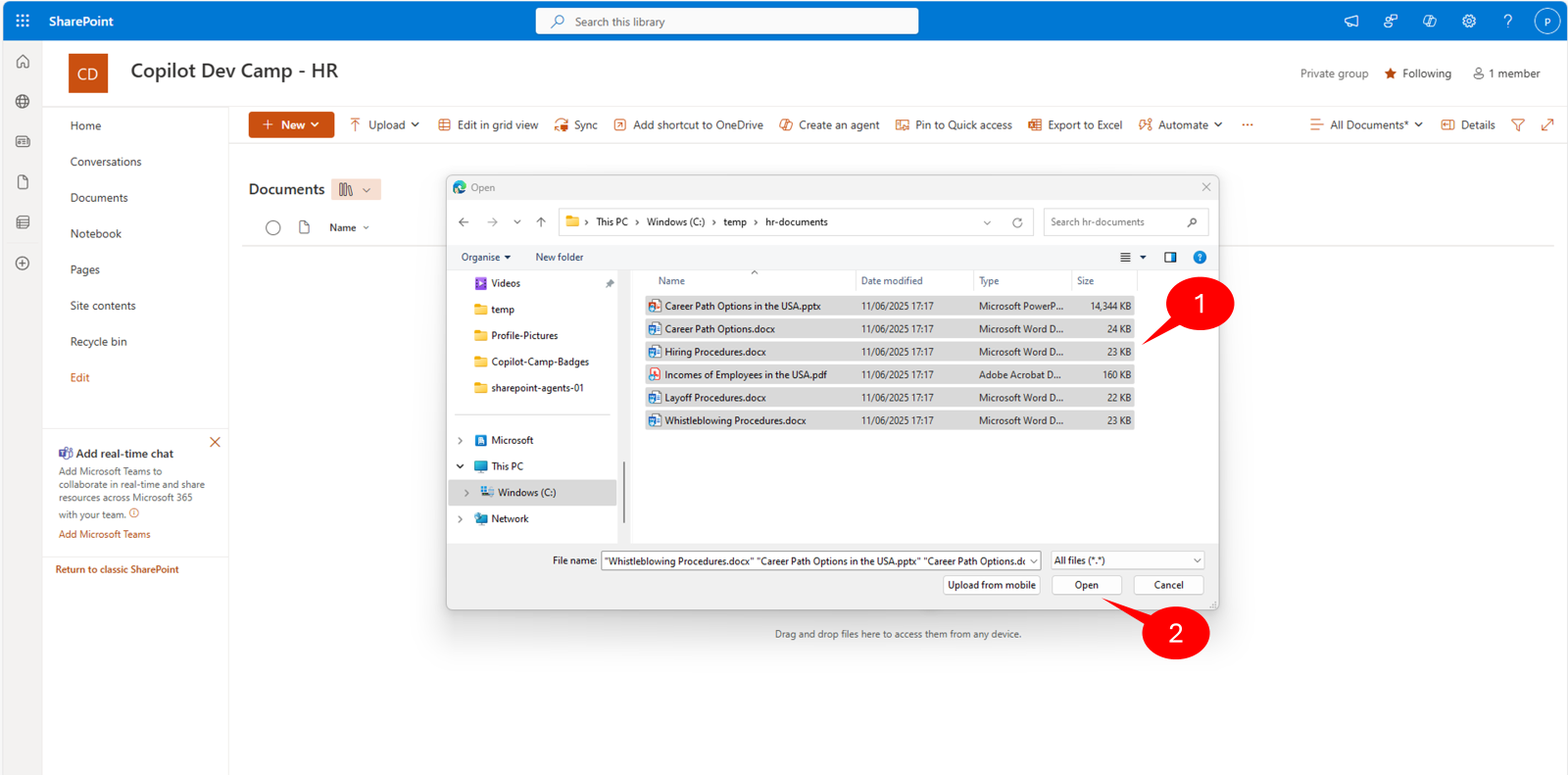The width and height of the screenshot is (1568, 775).
Task: Open the account profile circle
Action: 1547,21
